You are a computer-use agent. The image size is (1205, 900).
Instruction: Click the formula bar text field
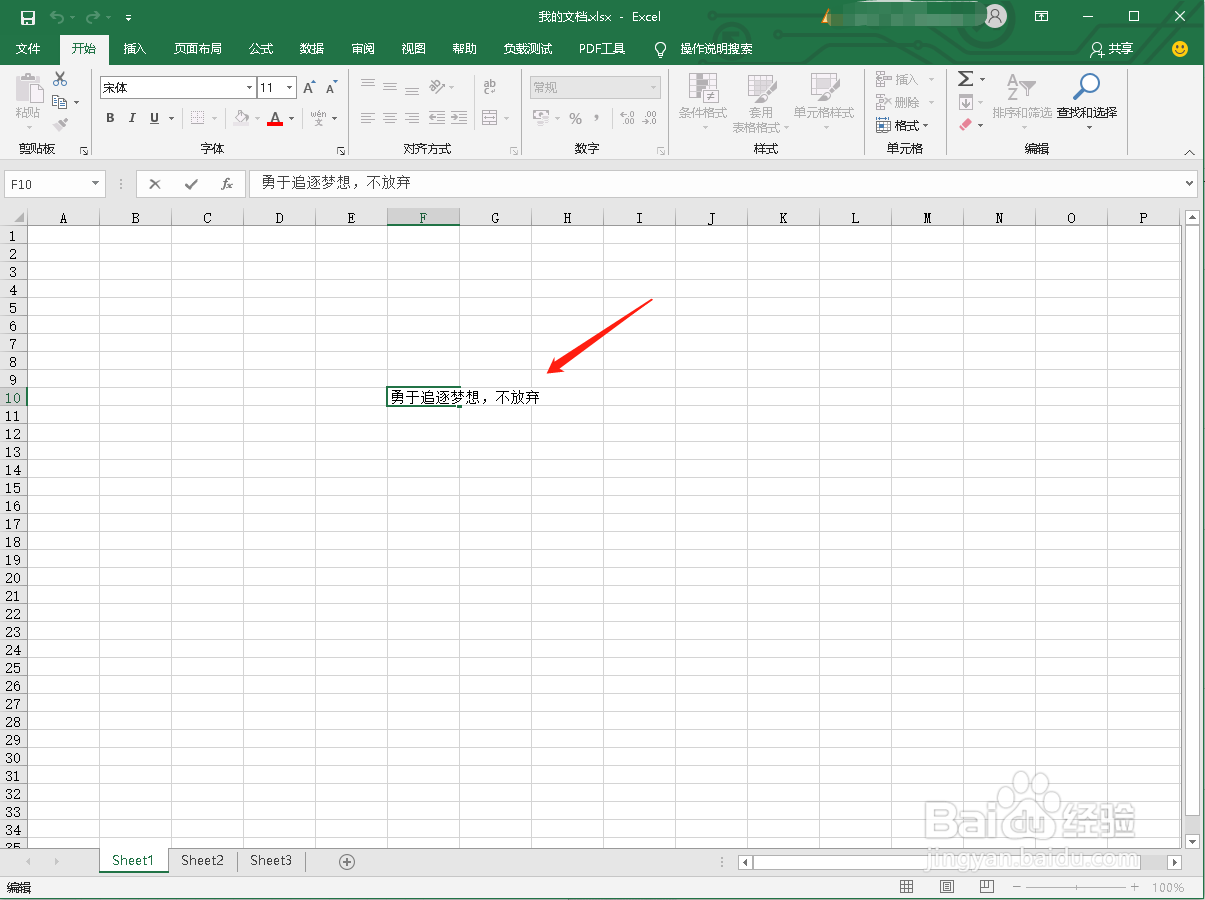(715, 184)
